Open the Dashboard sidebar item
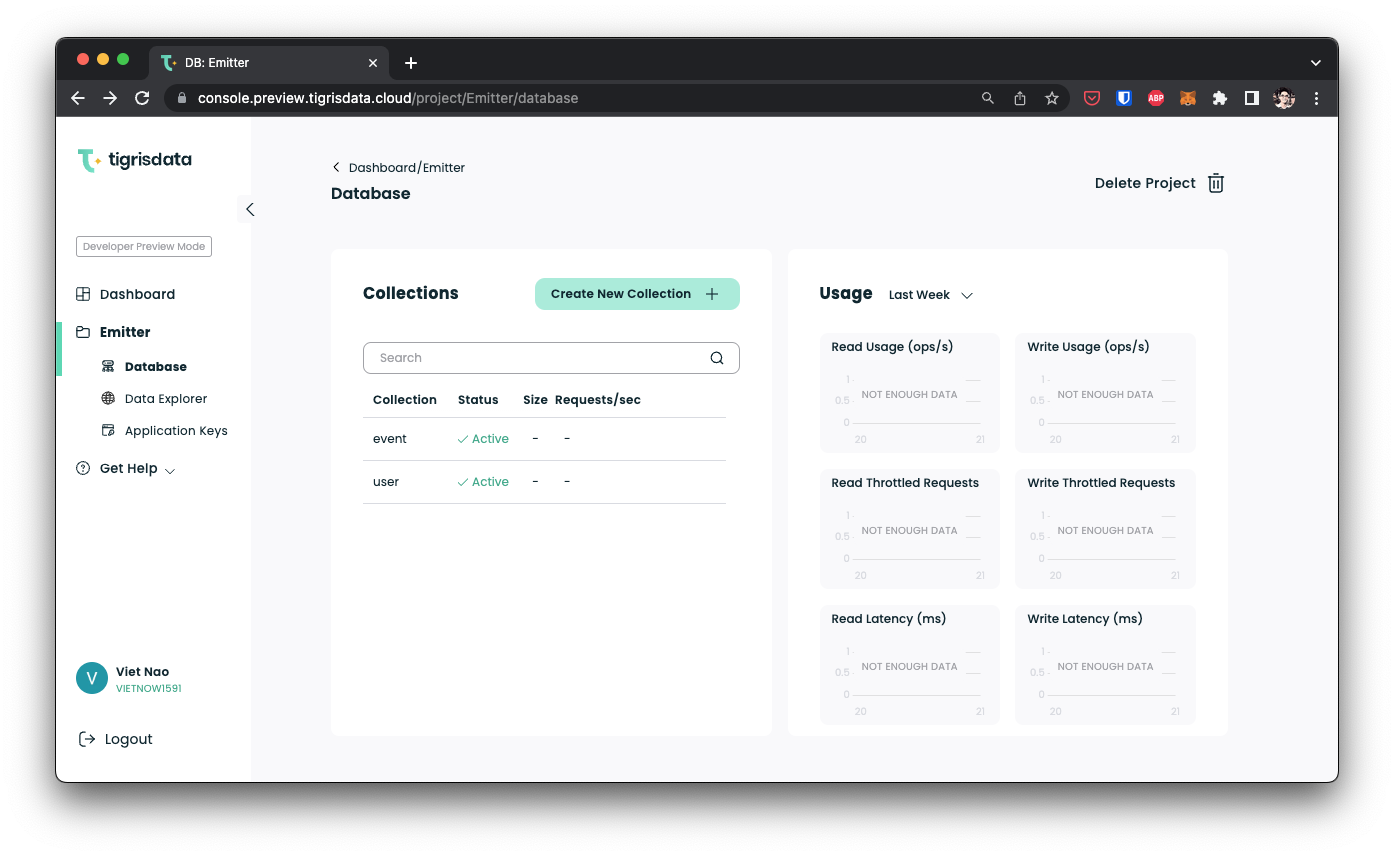1394x856 pixels. point(126,294)
